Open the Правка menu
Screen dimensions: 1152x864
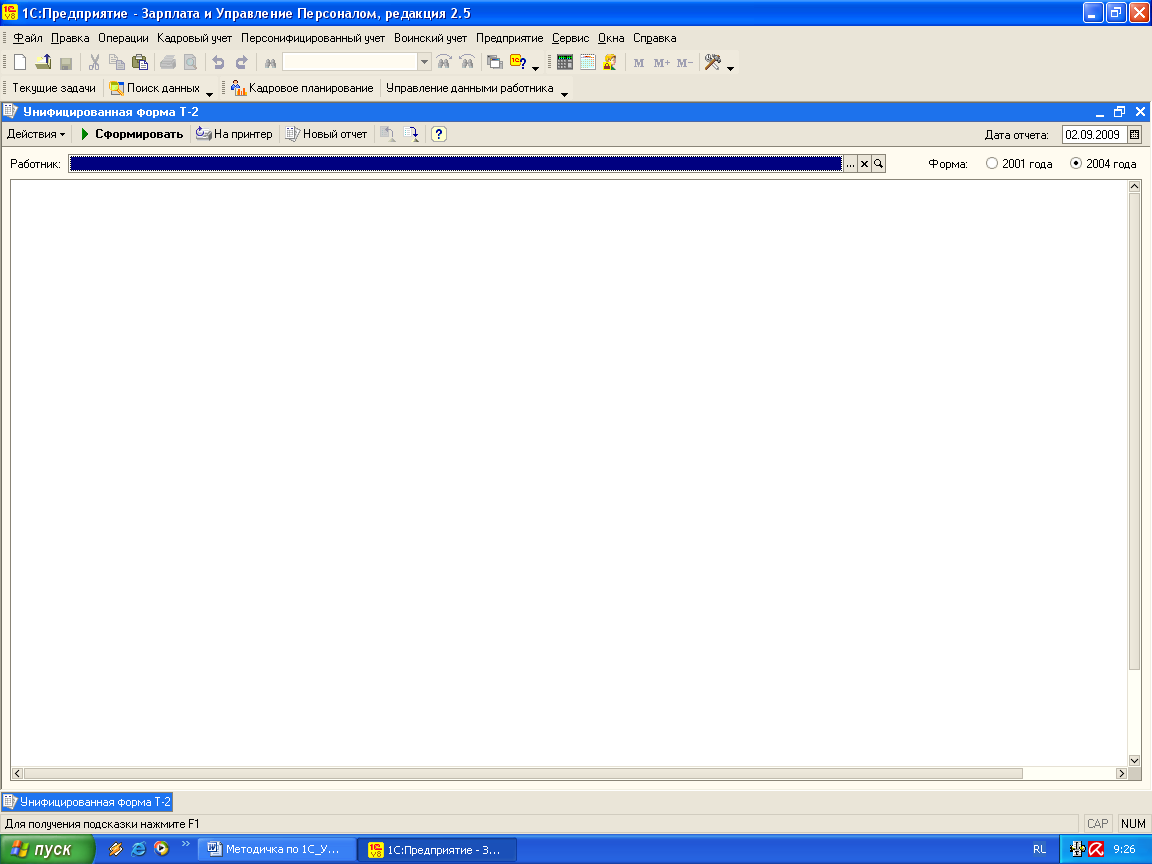click(70, 38)
